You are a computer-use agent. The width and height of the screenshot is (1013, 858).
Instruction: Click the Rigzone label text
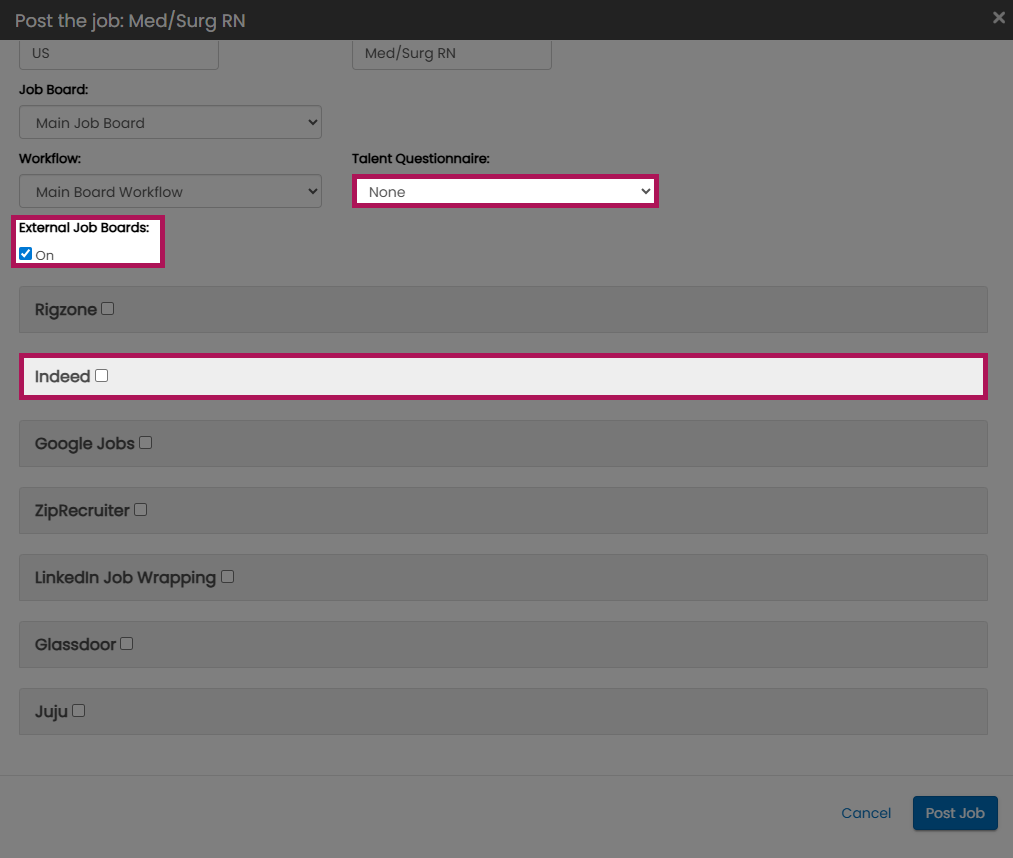pos(66,309)
